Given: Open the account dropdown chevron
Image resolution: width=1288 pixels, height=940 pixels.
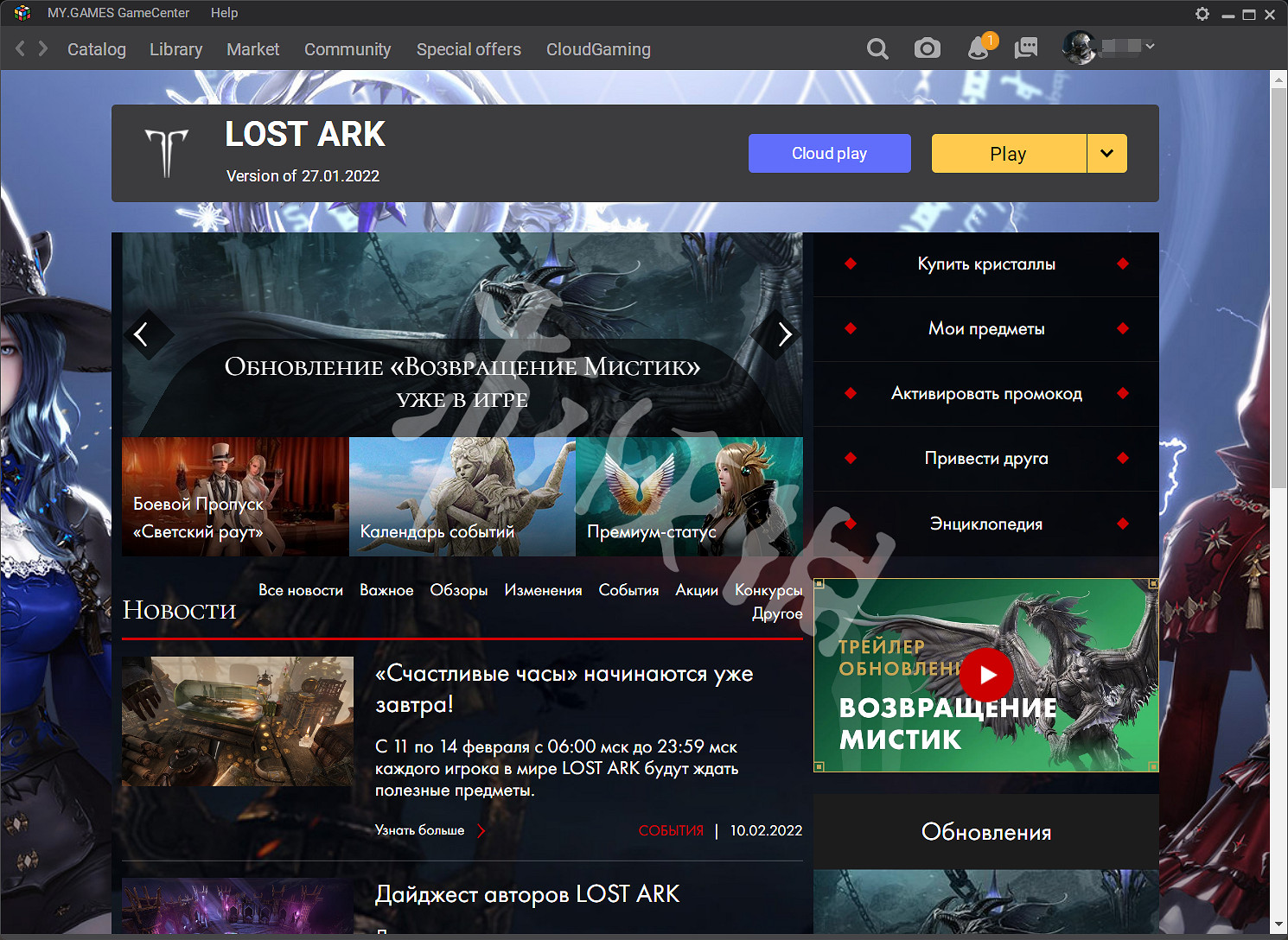Looking at the screenshot, I should tap(1149, 47).
